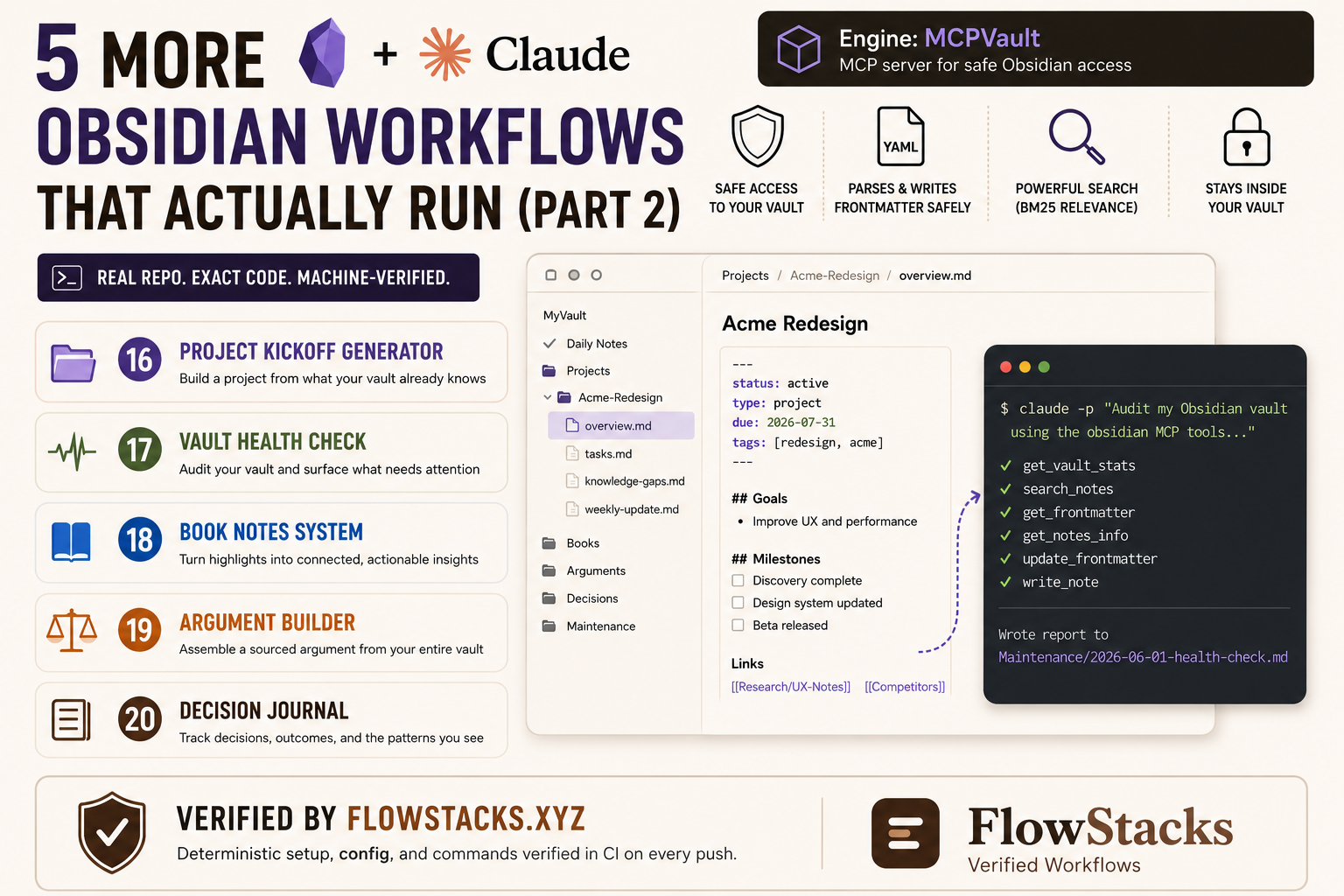Click the Book Notes System title

(271, 532)
